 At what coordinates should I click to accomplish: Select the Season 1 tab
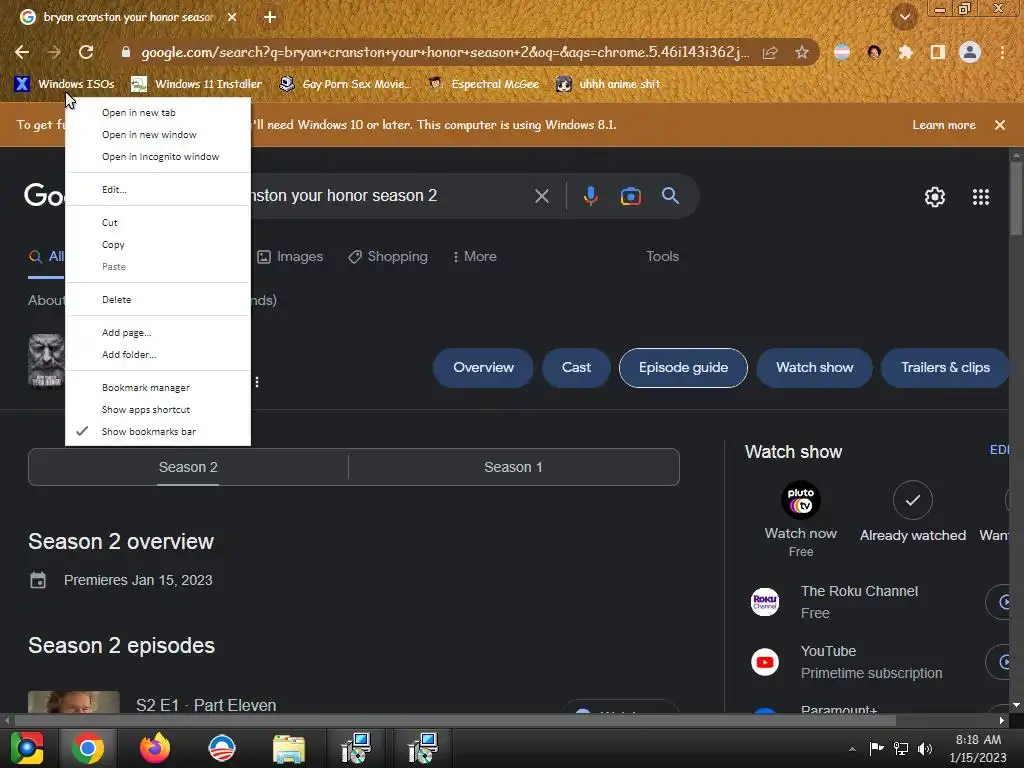(513, 467)
